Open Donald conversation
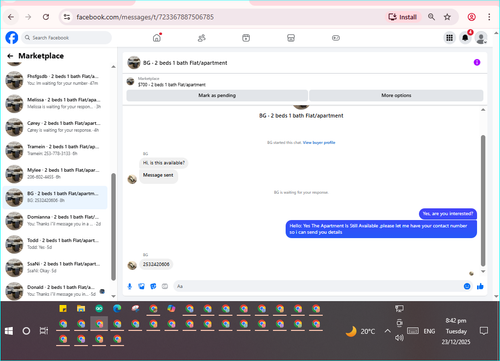This screenshot has width=500, height=361. click(x=55, y=291)
